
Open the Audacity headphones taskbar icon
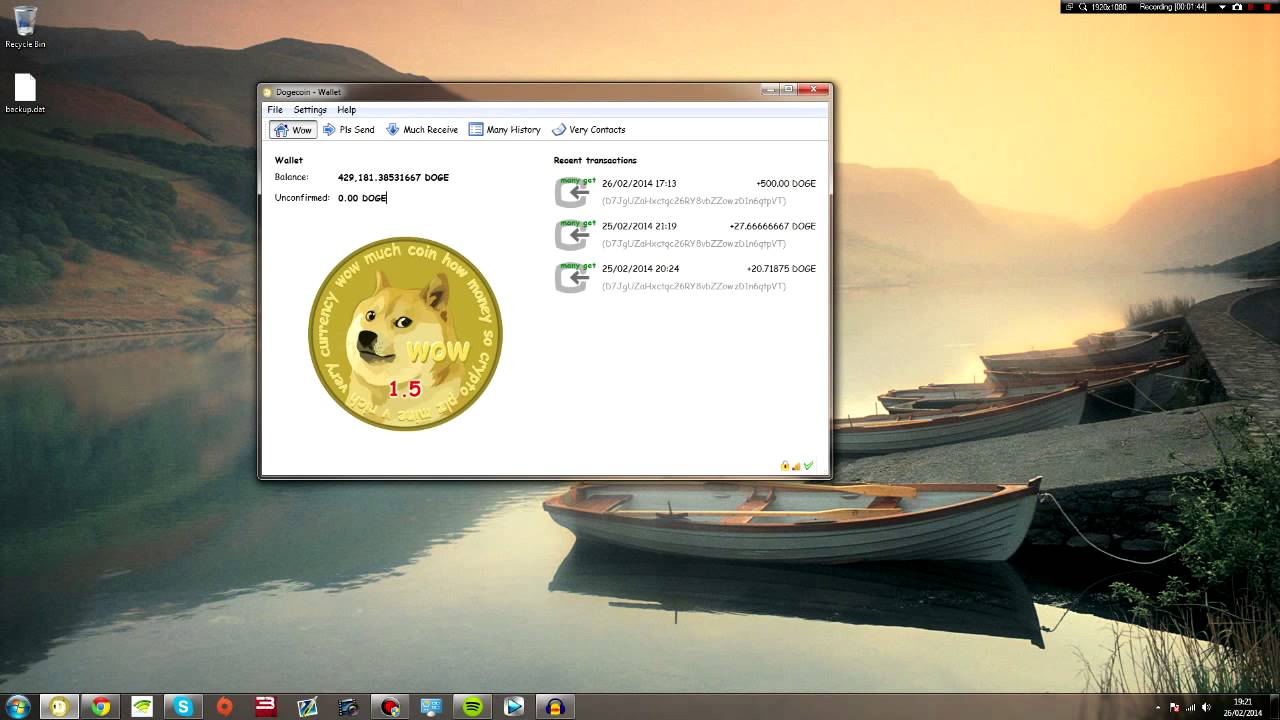pyautogui.click(x=555, y=706)
